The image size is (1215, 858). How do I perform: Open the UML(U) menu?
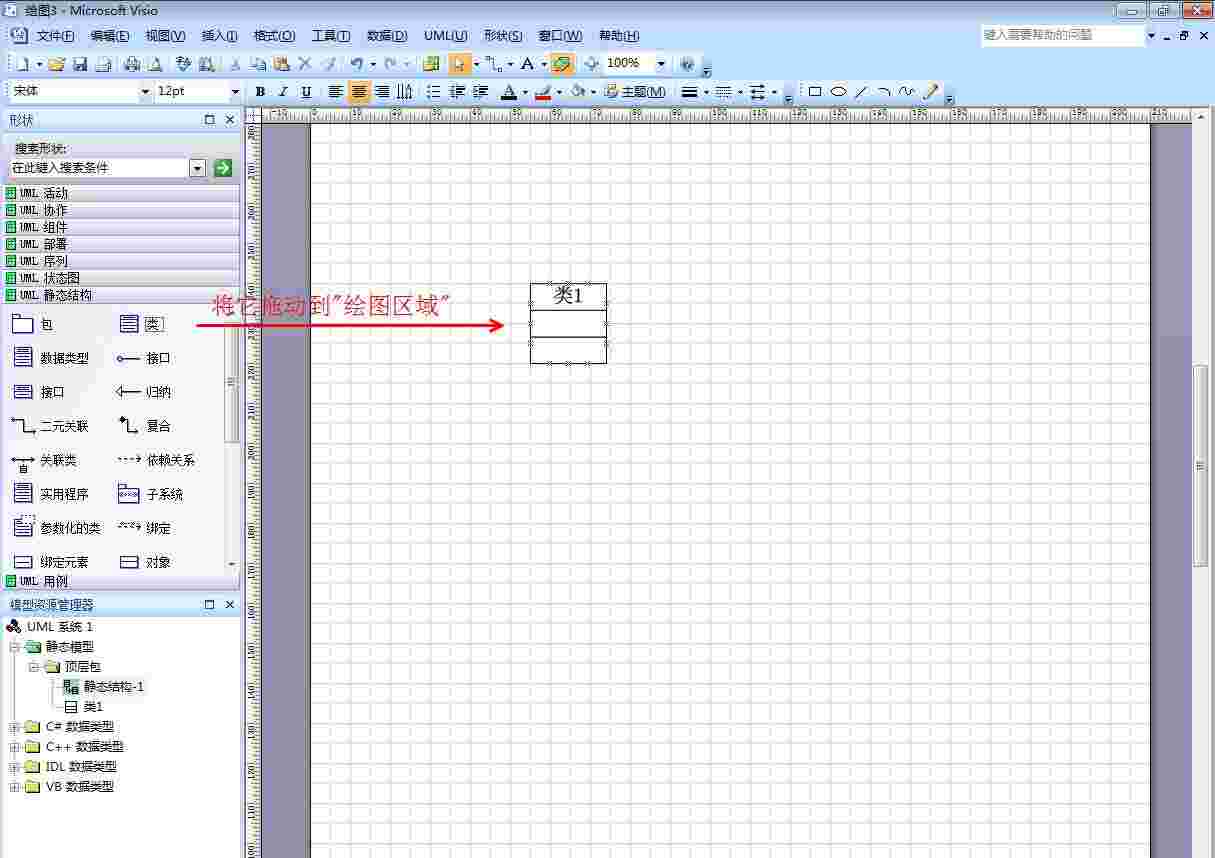444,36
